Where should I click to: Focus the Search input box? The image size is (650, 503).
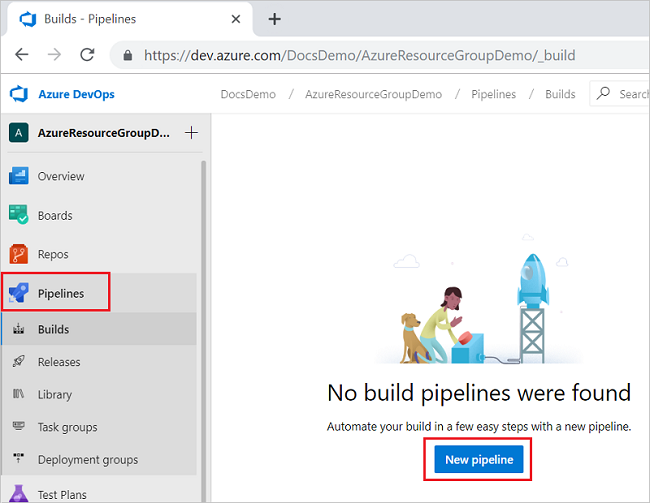pos(619,94)
